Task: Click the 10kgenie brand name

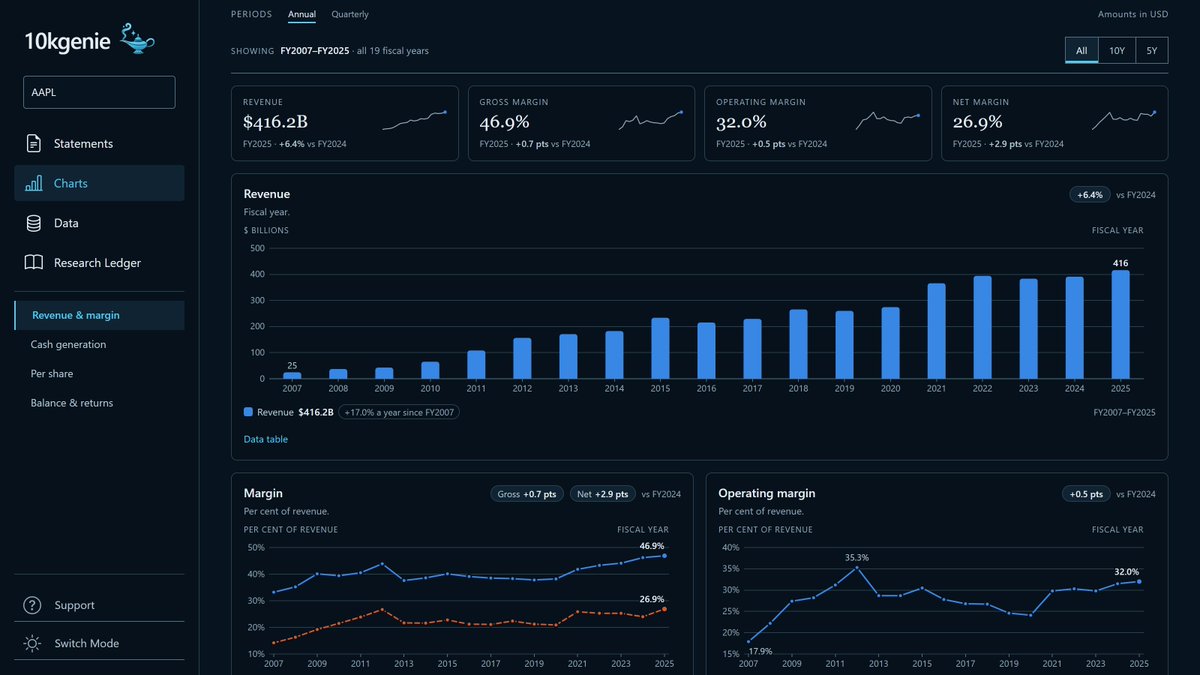Action: coord(68,41)
